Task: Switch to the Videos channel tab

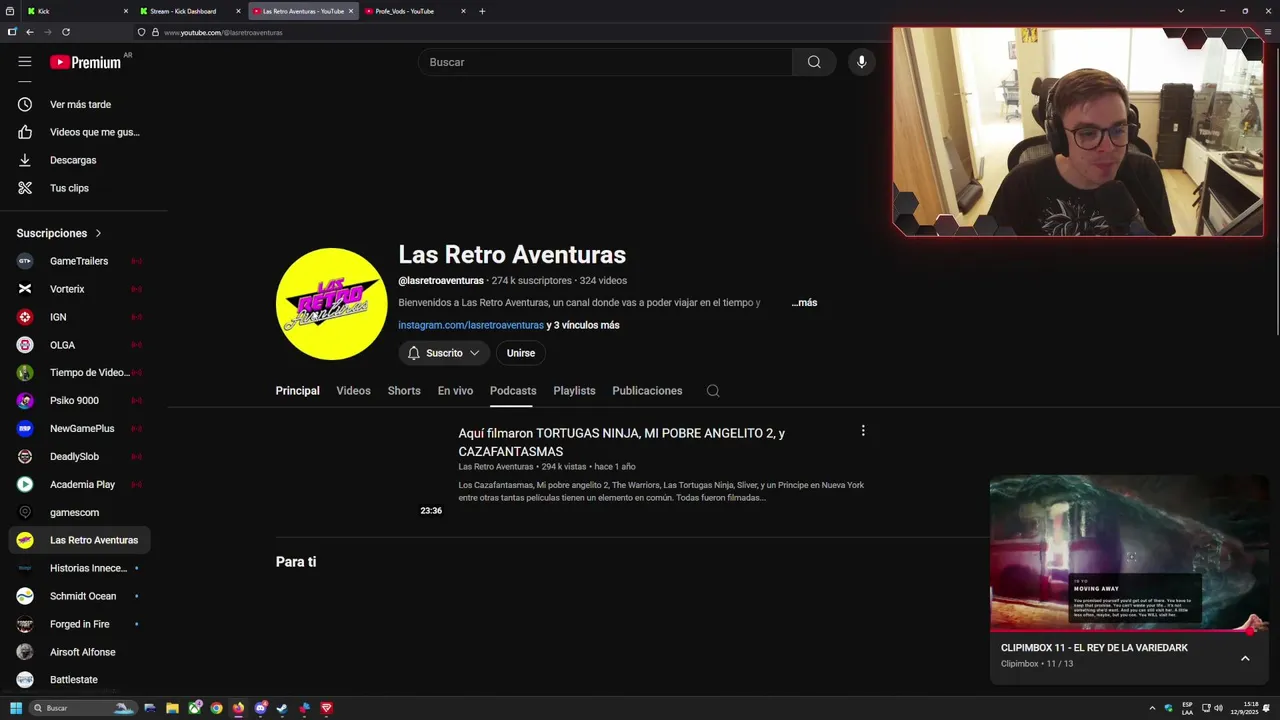Action: 353,391
